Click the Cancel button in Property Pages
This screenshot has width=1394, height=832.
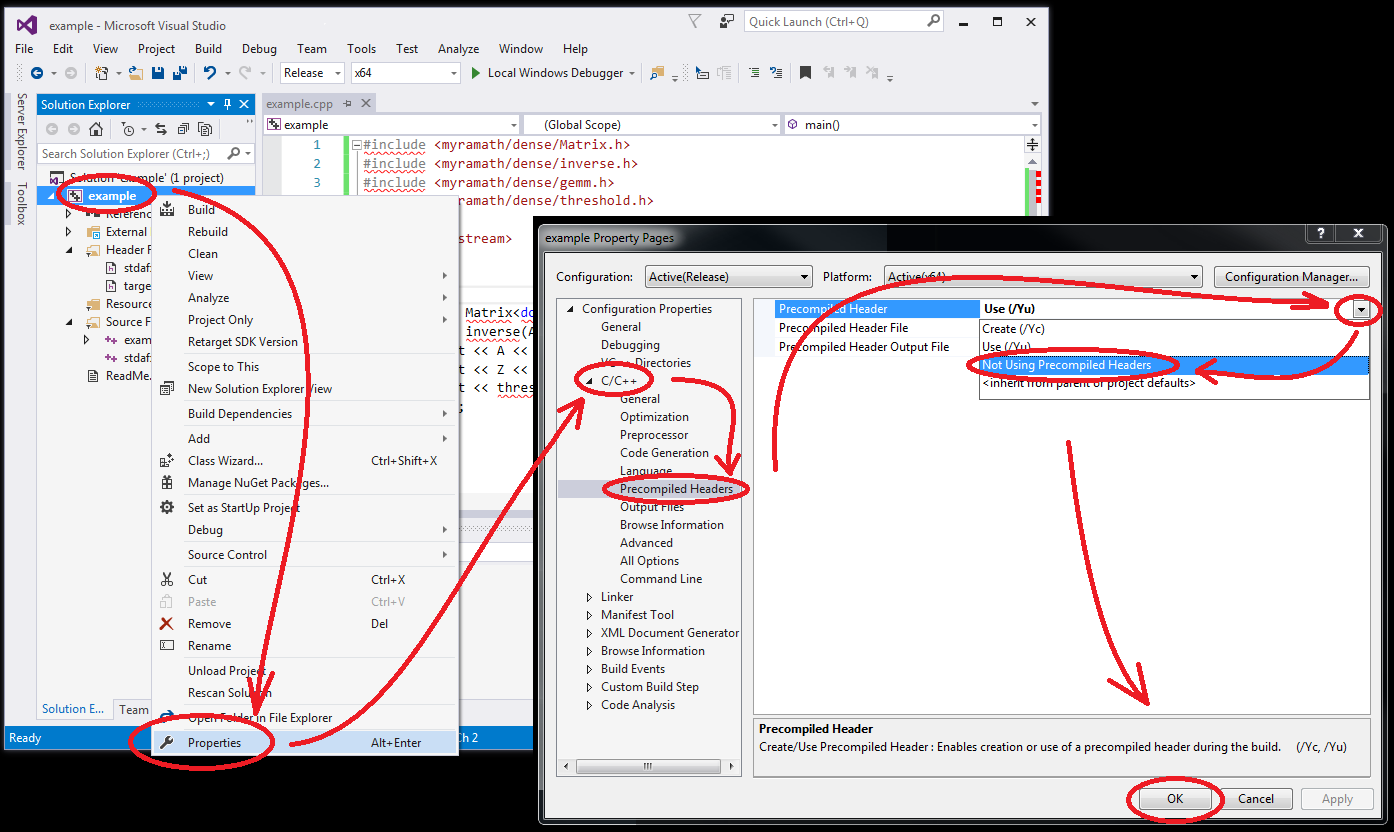(x=1256, y=798)
